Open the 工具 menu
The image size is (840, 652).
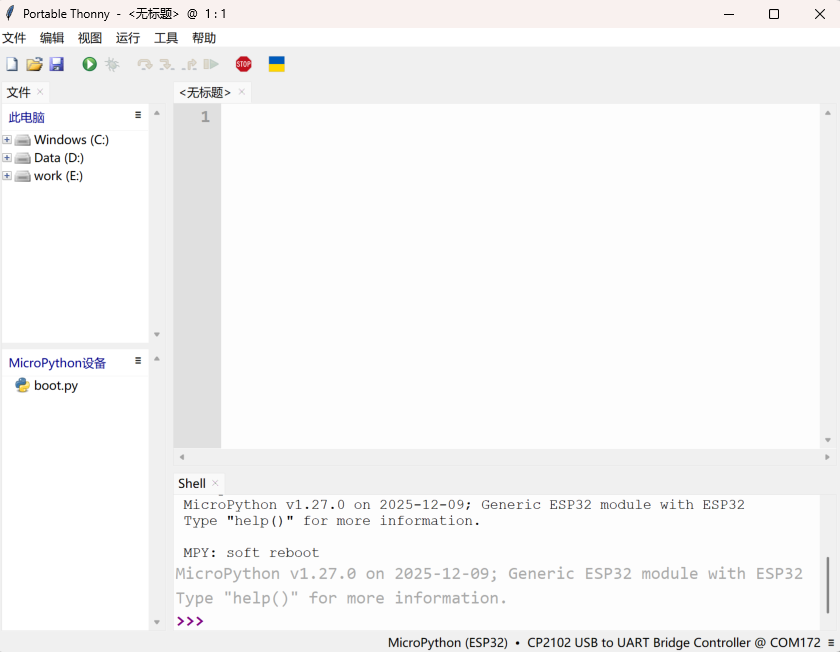pos(166,38)
